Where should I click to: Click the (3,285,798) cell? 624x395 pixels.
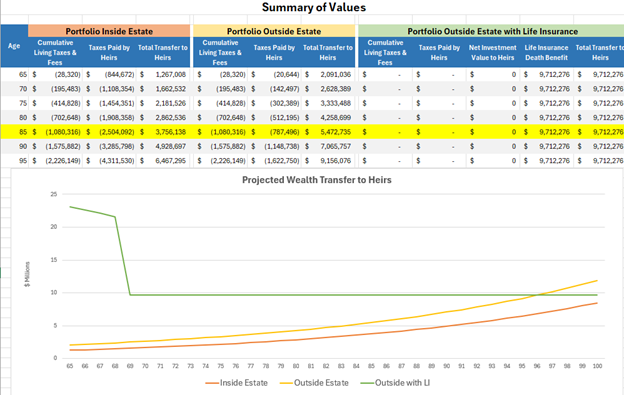[x=109, y=146]
